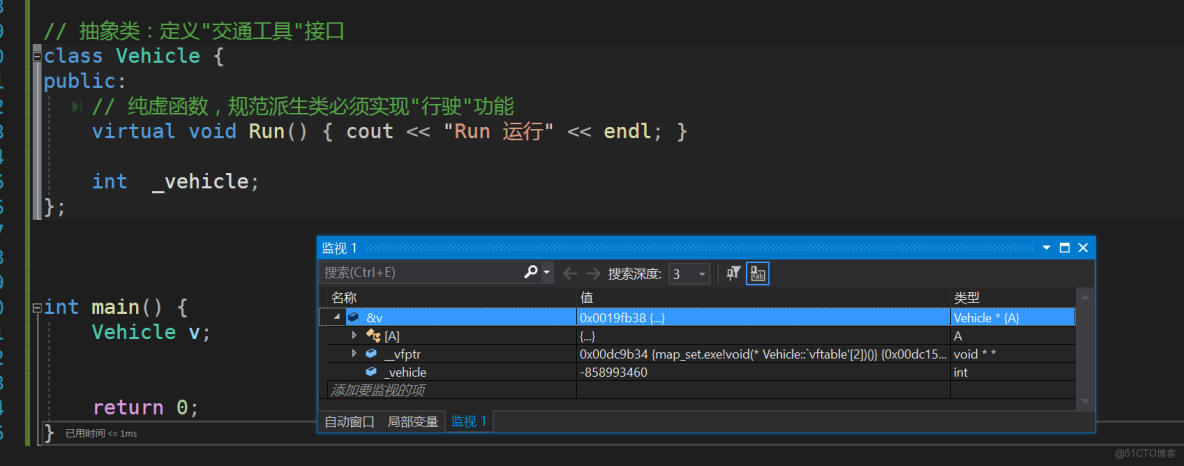
Task: Expand the [A] base class node
Action: click(x=353, y=335)
